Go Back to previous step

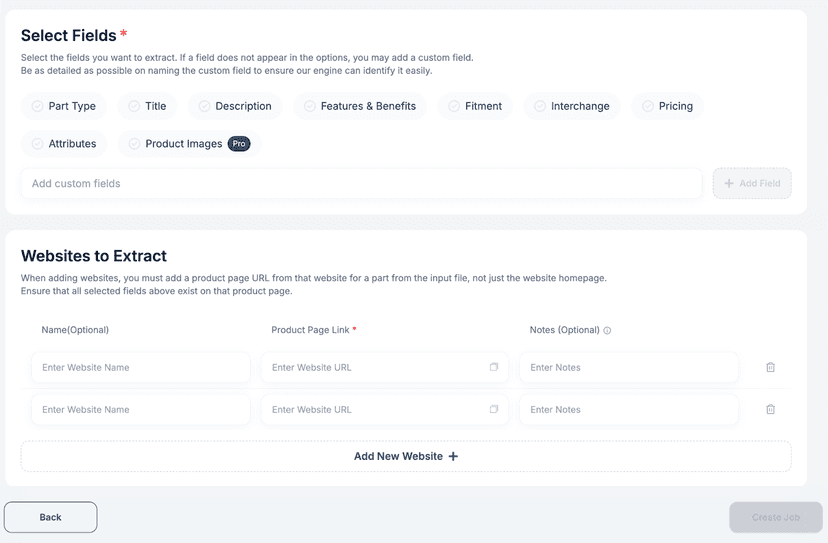coord(51,517)
